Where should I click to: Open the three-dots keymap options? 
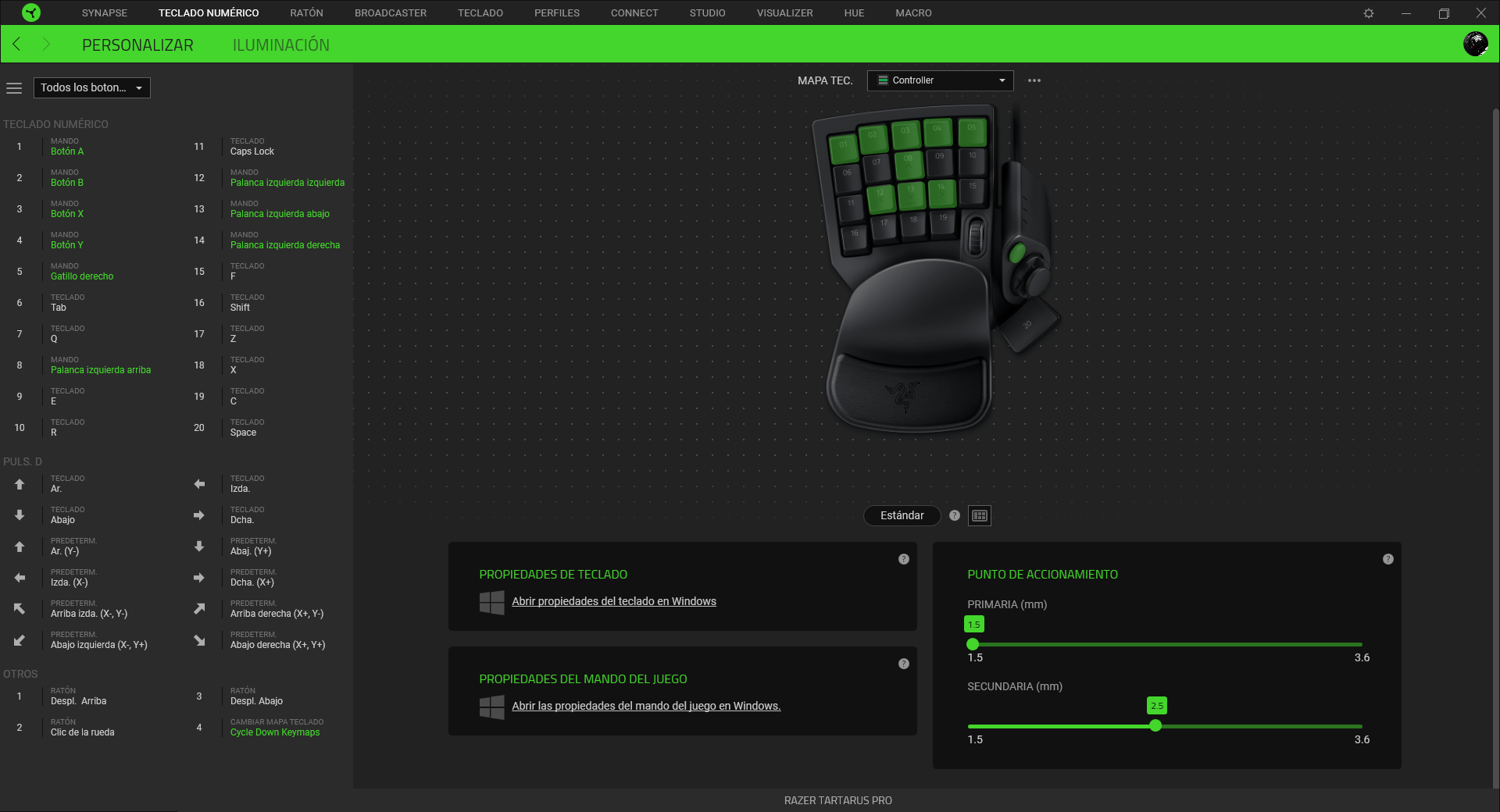[x=1034, y=80]
